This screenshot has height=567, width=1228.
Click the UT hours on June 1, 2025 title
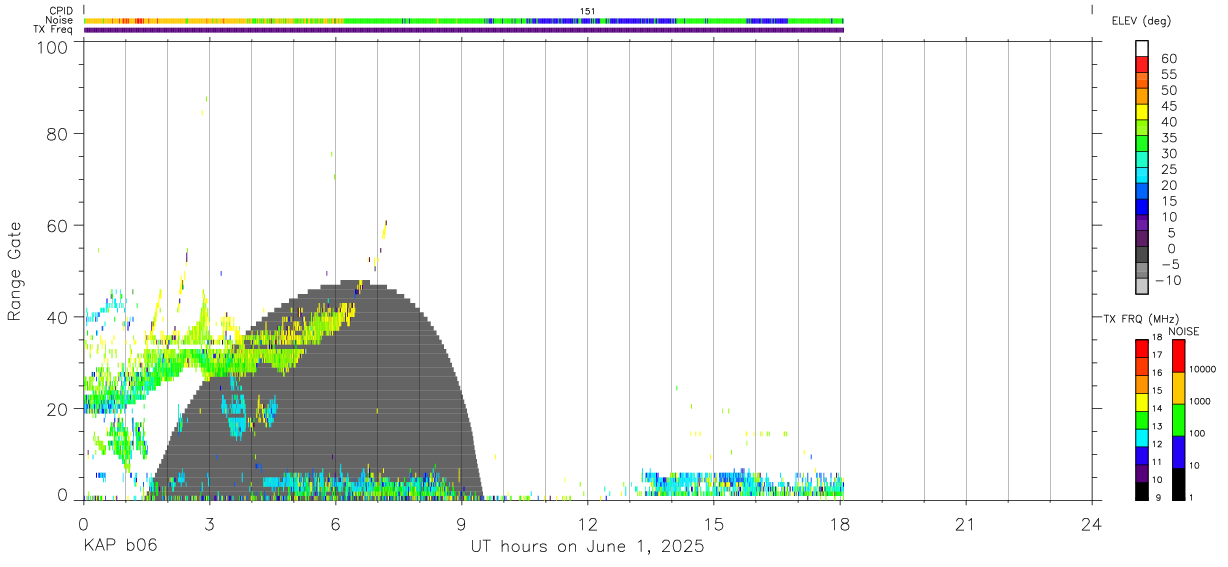587,546
